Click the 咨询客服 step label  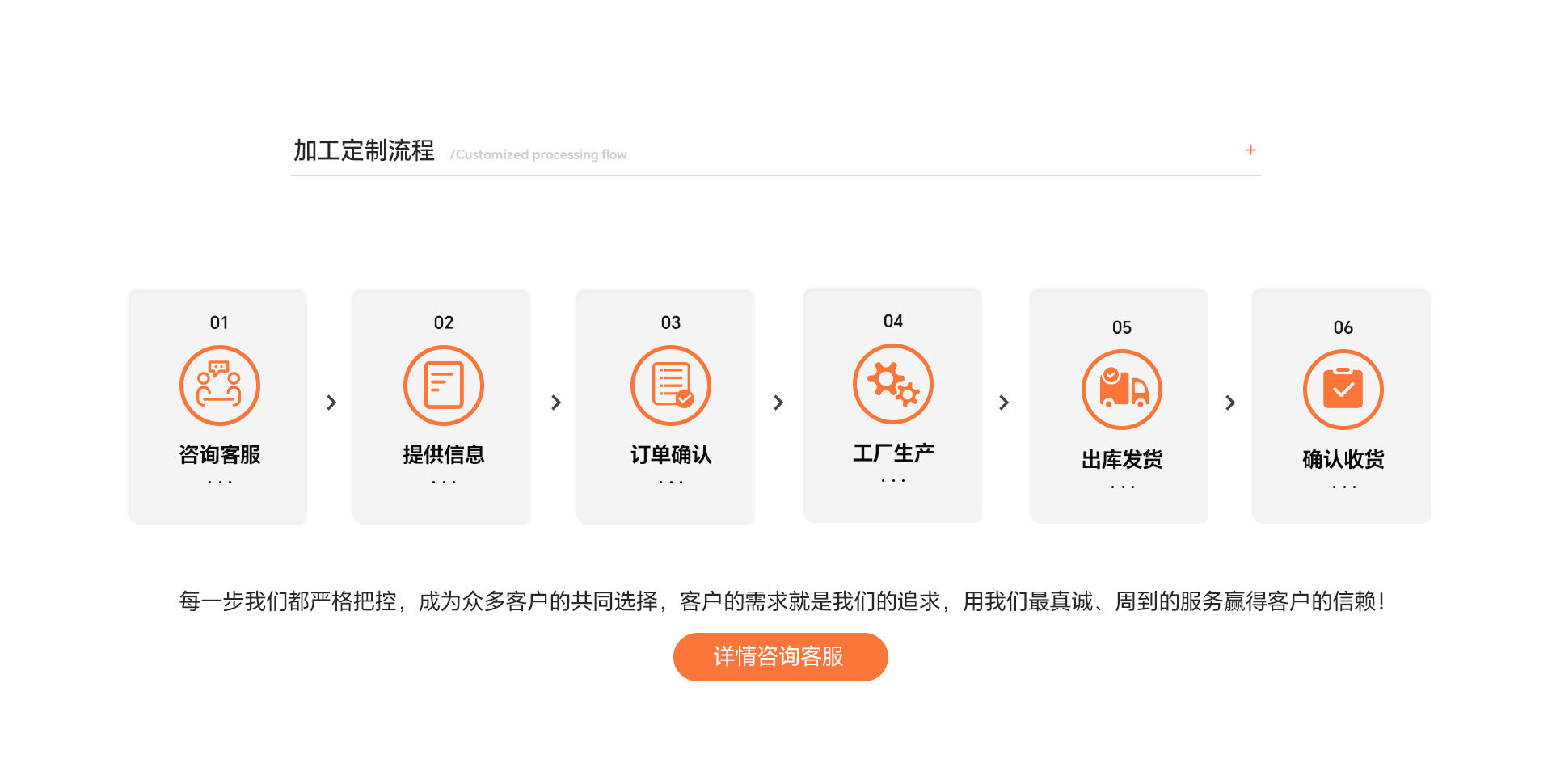pyautogui.click(x=219, y=454)
